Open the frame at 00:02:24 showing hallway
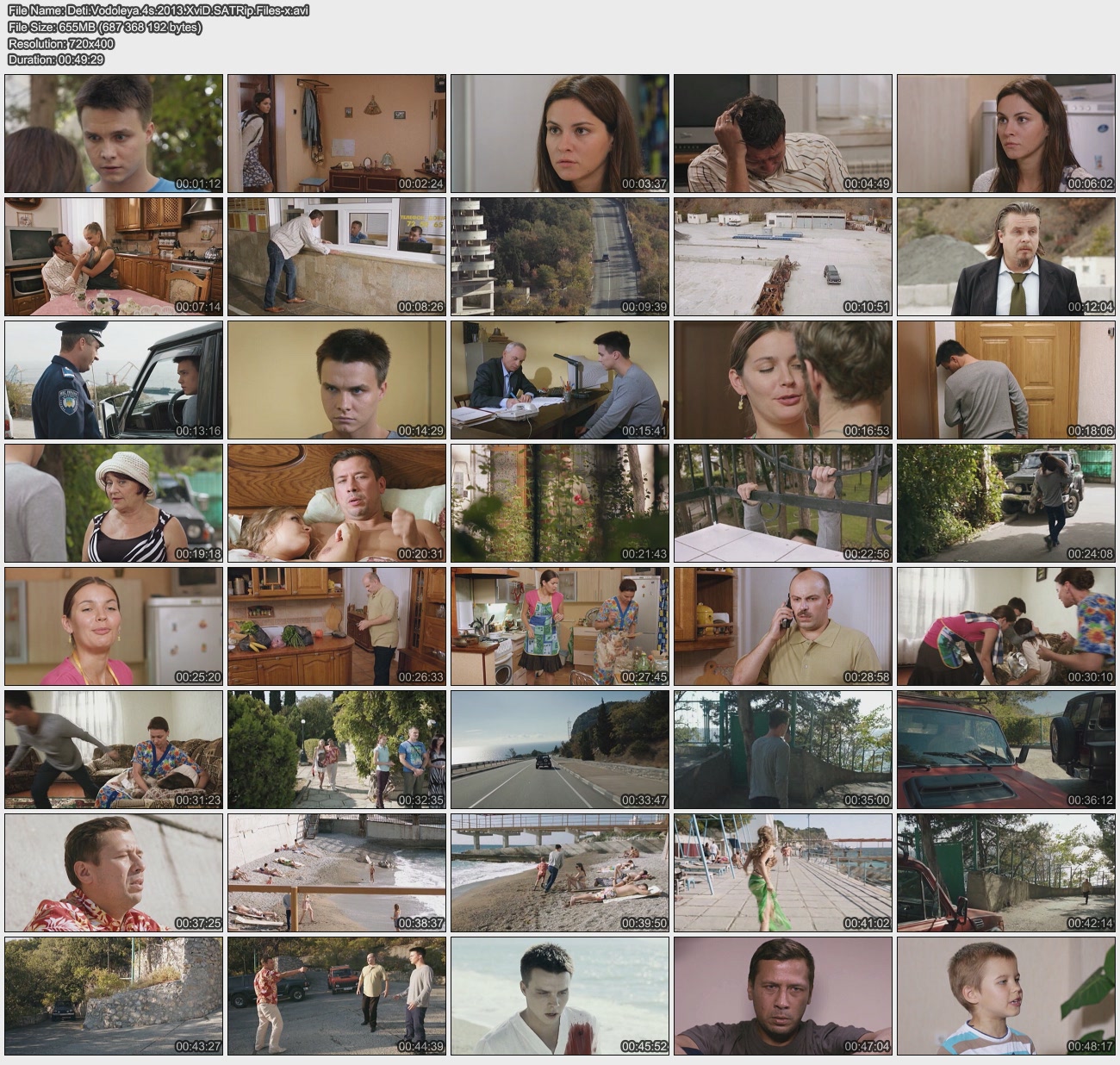Screen dimensions: 1120x1065 (337, 134)
